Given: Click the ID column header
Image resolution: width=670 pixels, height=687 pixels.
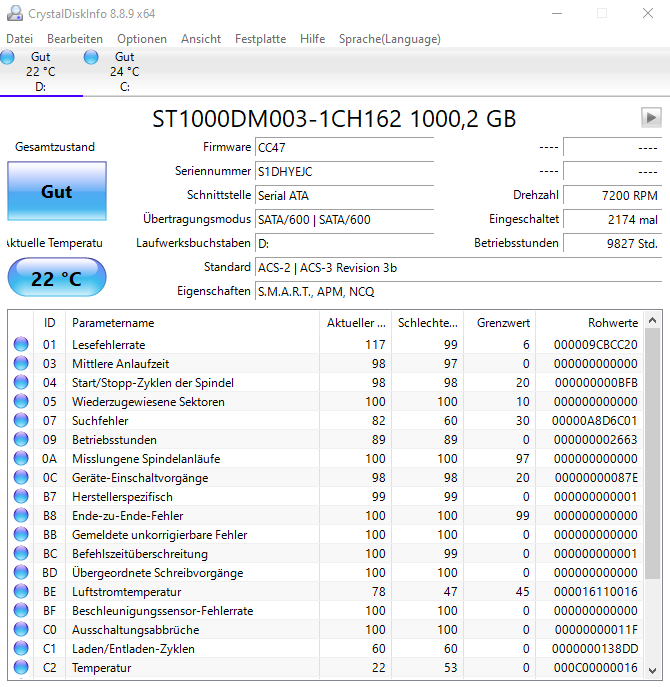Looking at the screenshot, I should [50, 323].
